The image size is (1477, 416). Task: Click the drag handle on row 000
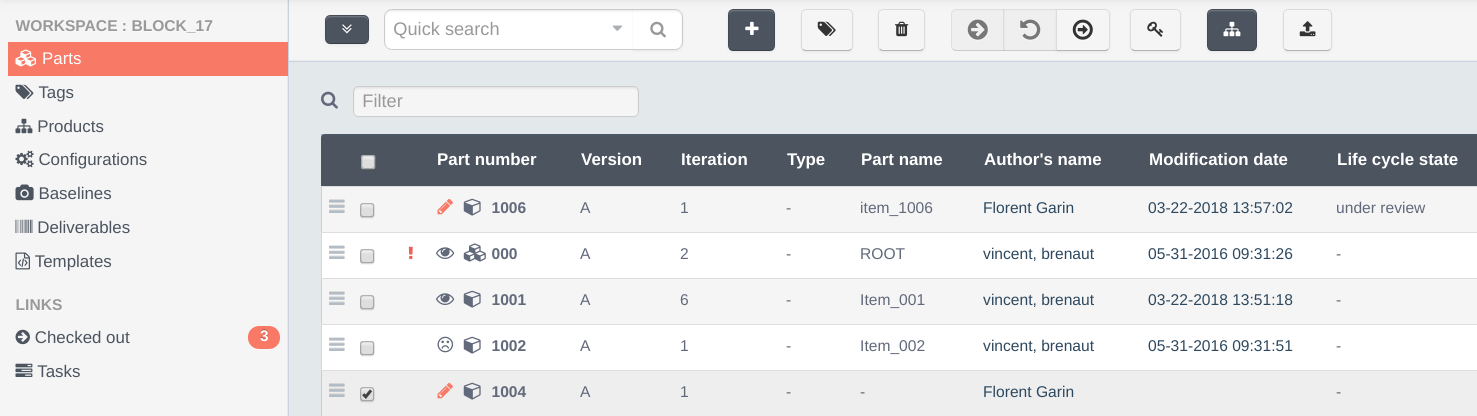click(337, 253)
